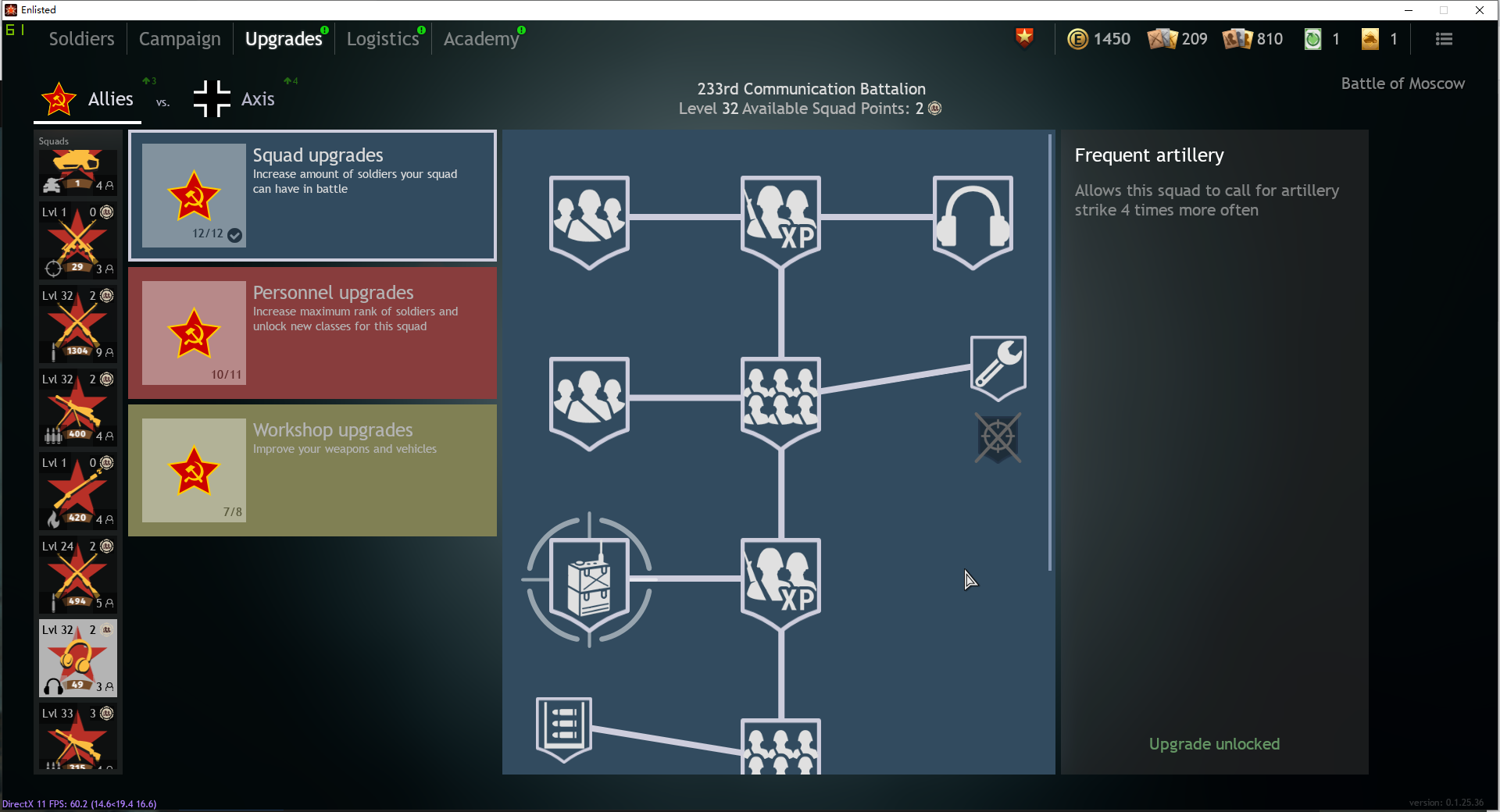1500x812 pixels.
Task: Switch to the Axis faction
Action: point(235,99)
